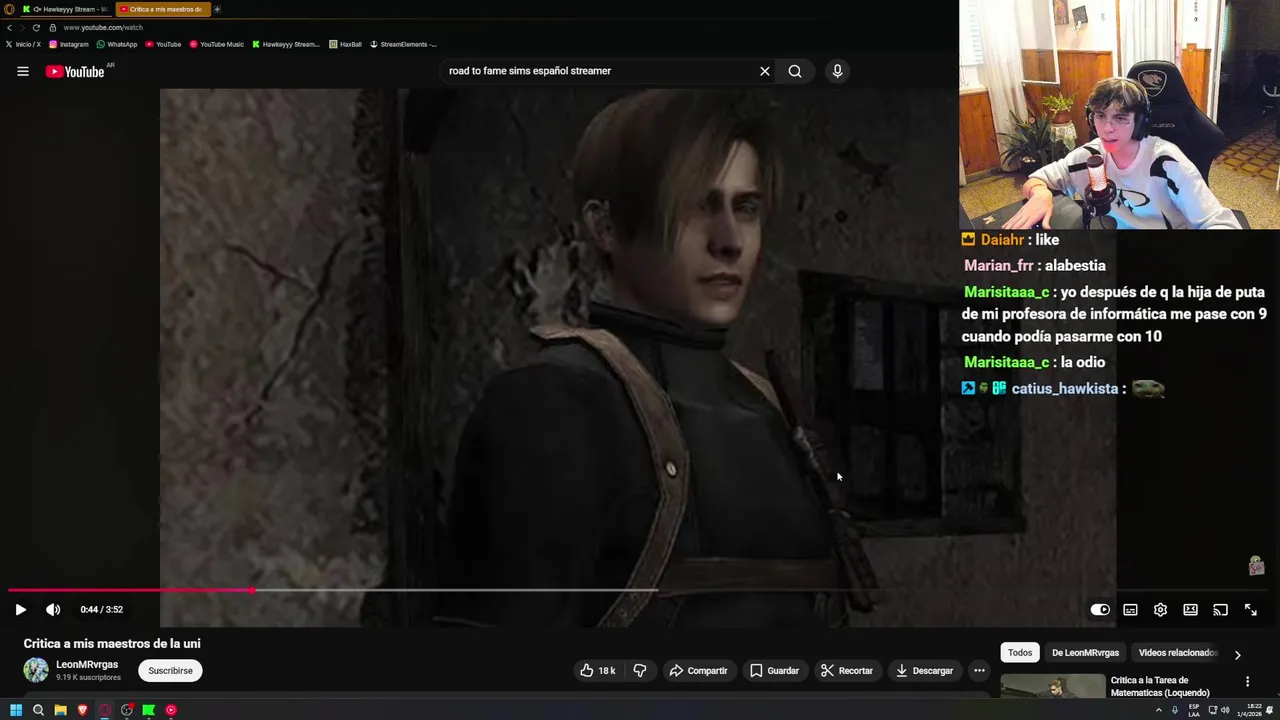Open the YouTube Music bookmark
Viewport: 1280px width, 720px height.
tap(217, 44)
